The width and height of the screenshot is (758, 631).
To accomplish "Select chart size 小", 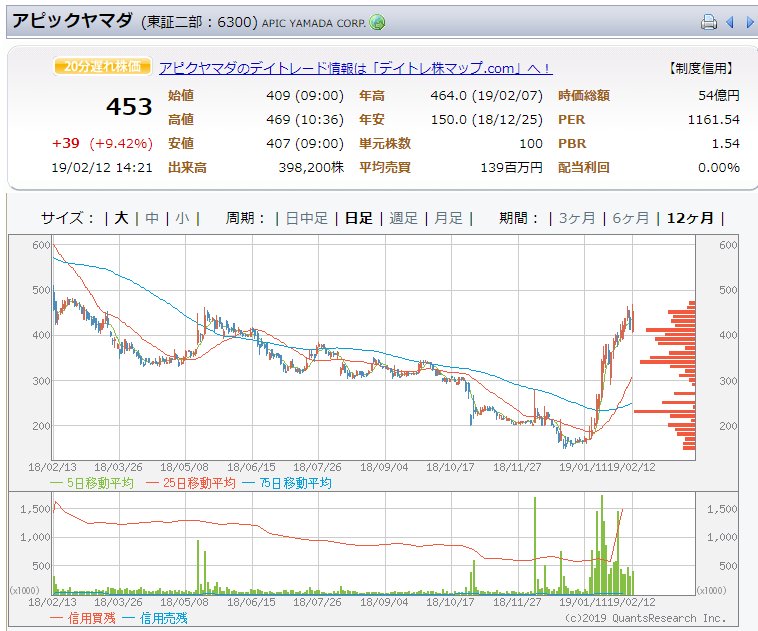I will 182,218.
